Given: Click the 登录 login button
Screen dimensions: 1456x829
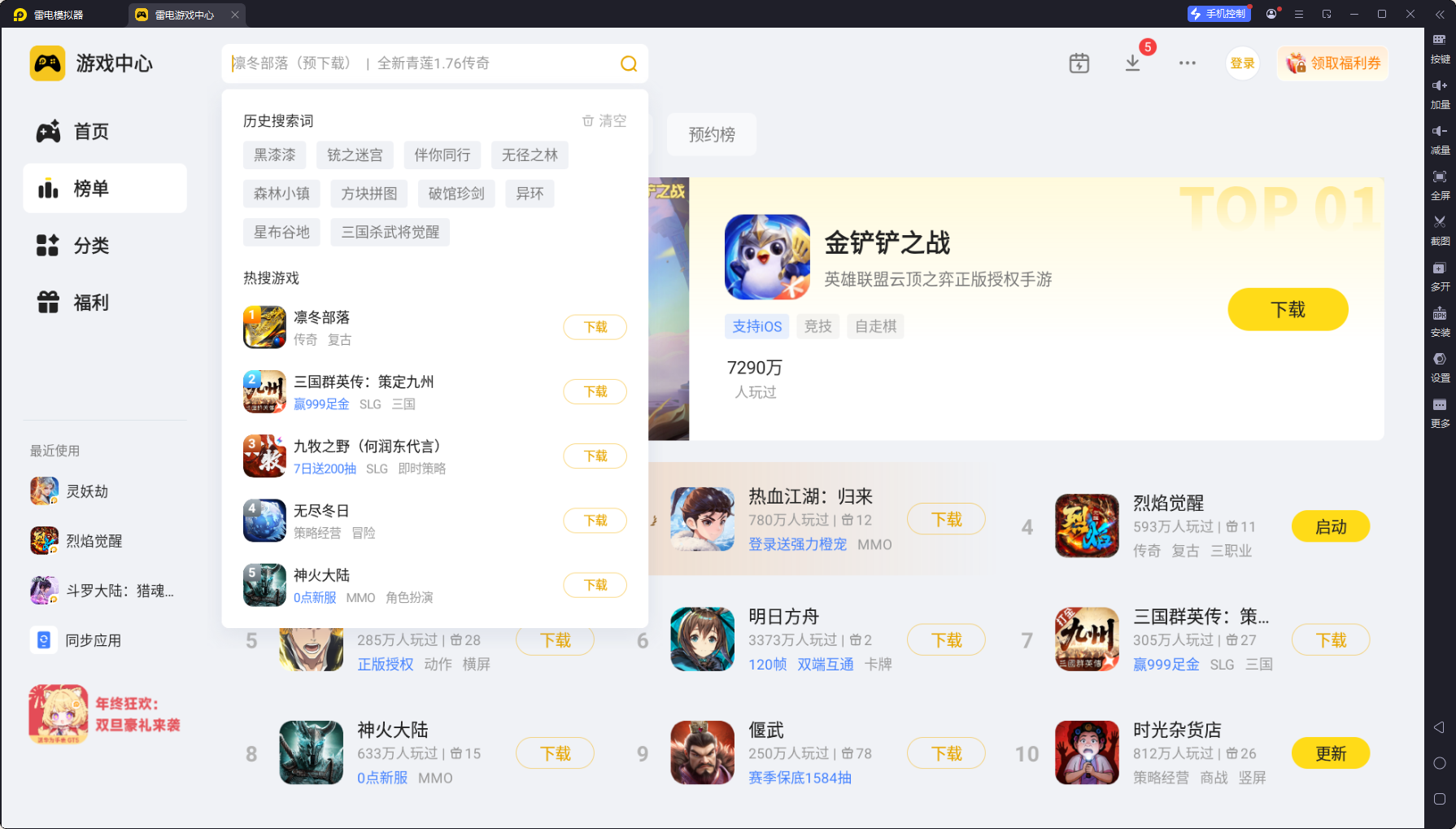Looking at the screenshot, I should [x=1242, y=63].
